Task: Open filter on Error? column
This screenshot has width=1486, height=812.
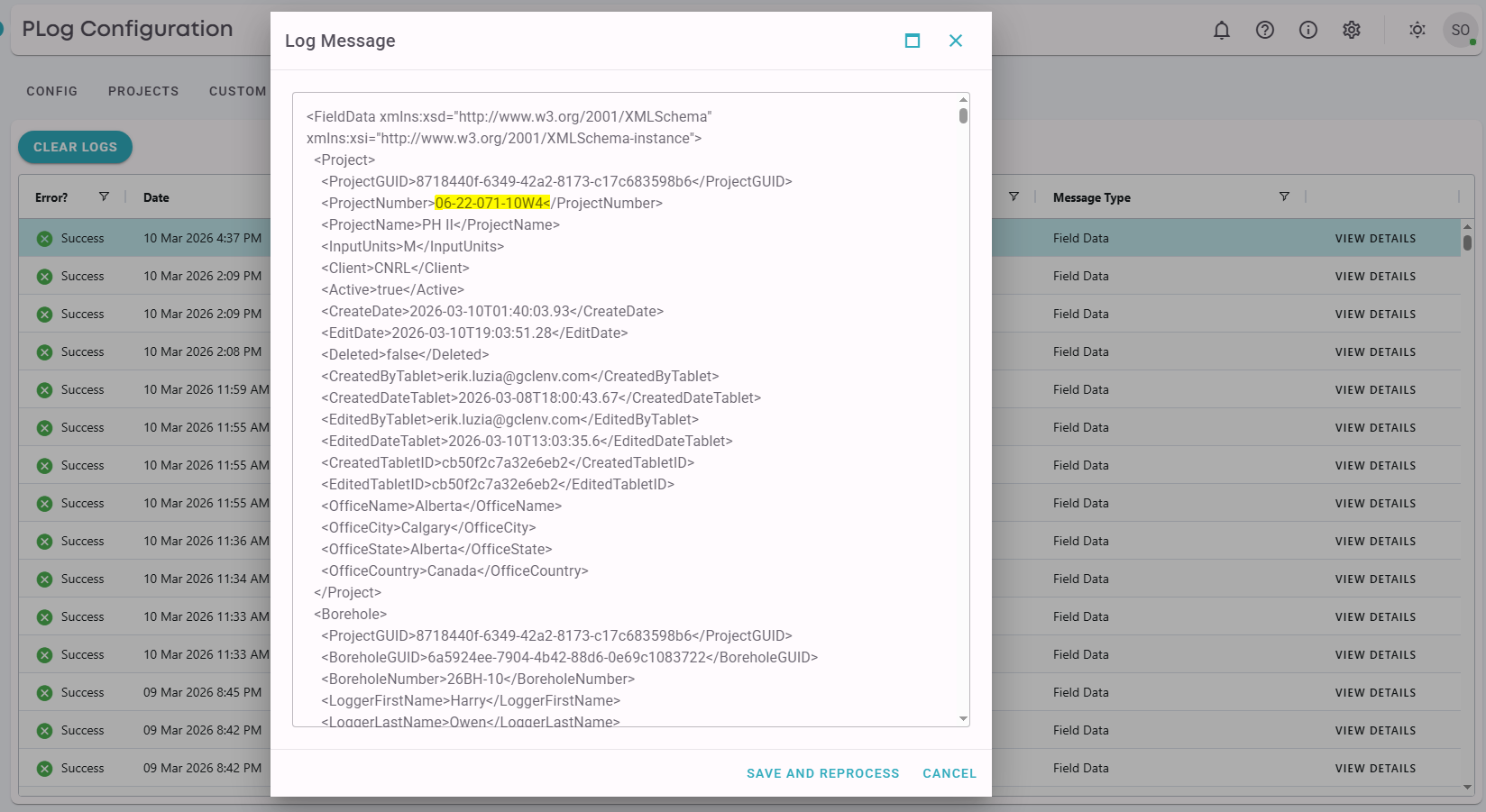Action: pos(104,196)
